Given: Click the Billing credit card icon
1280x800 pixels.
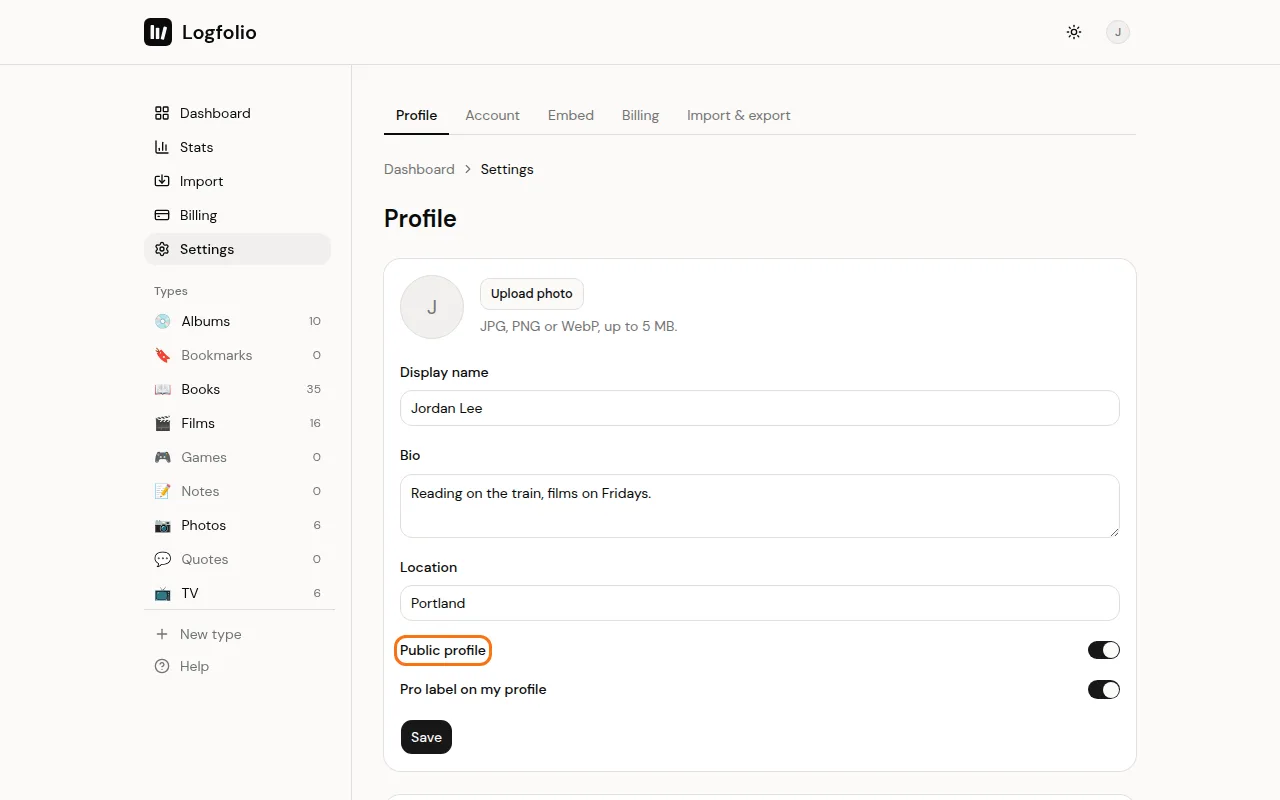Looking at the screenshot, I should point(162,215).
